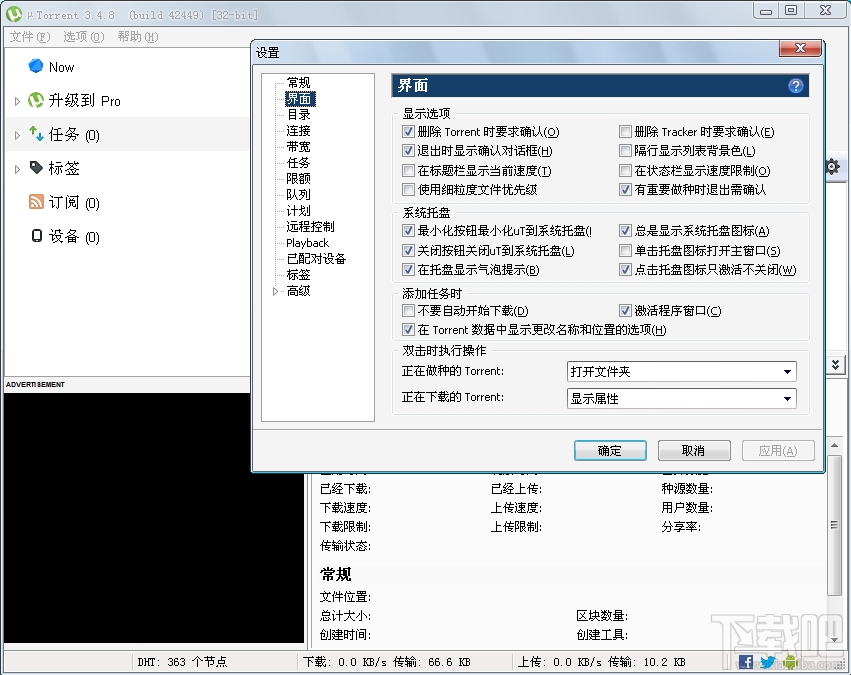Click the Twitter icon in status bar

click(x=766, y=662)
